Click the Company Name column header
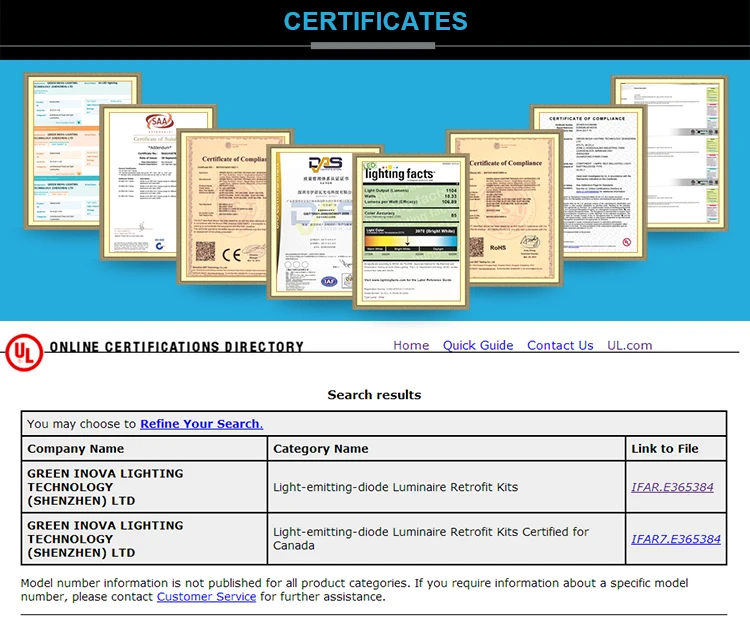 (76, 449)
